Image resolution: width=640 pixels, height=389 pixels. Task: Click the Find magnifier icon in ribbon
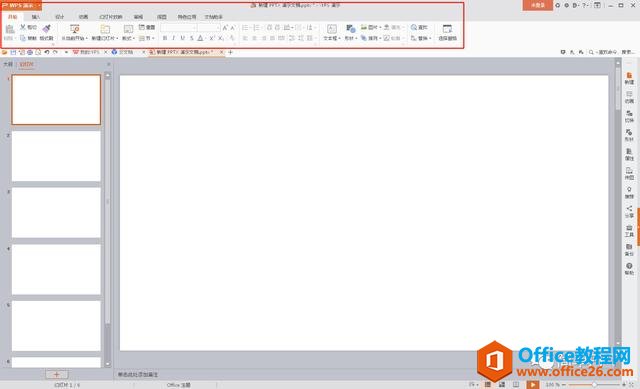(414, 27)
